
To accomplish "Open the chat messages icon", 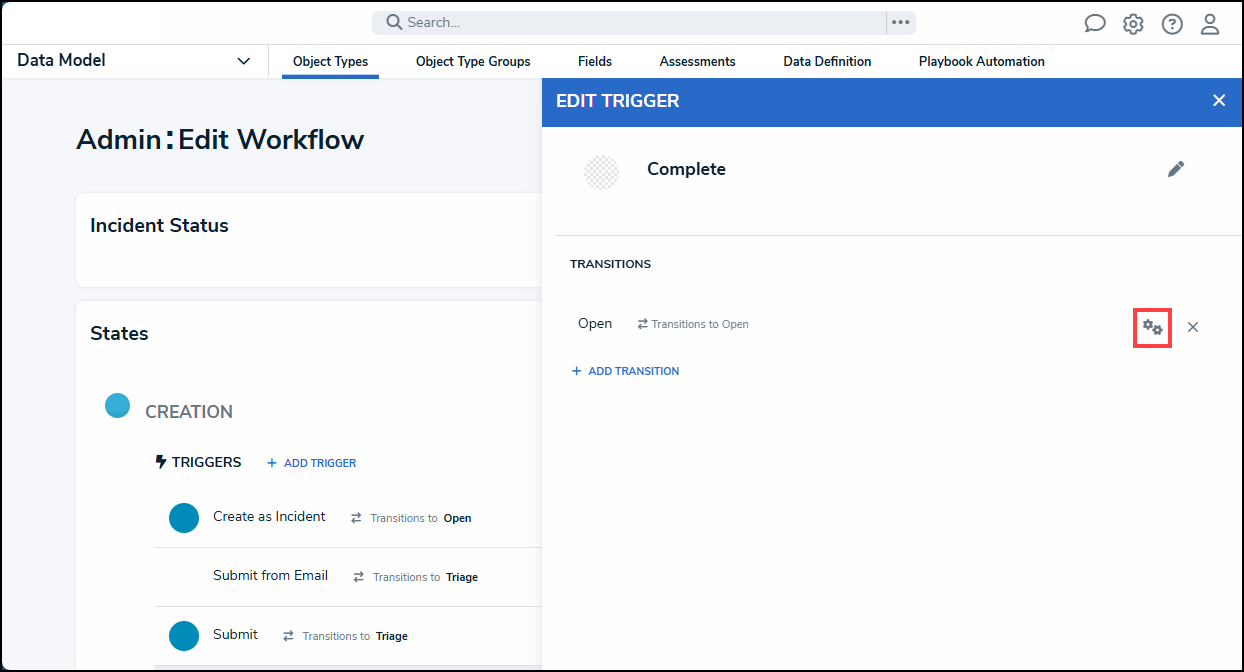I will point(1095,24).
